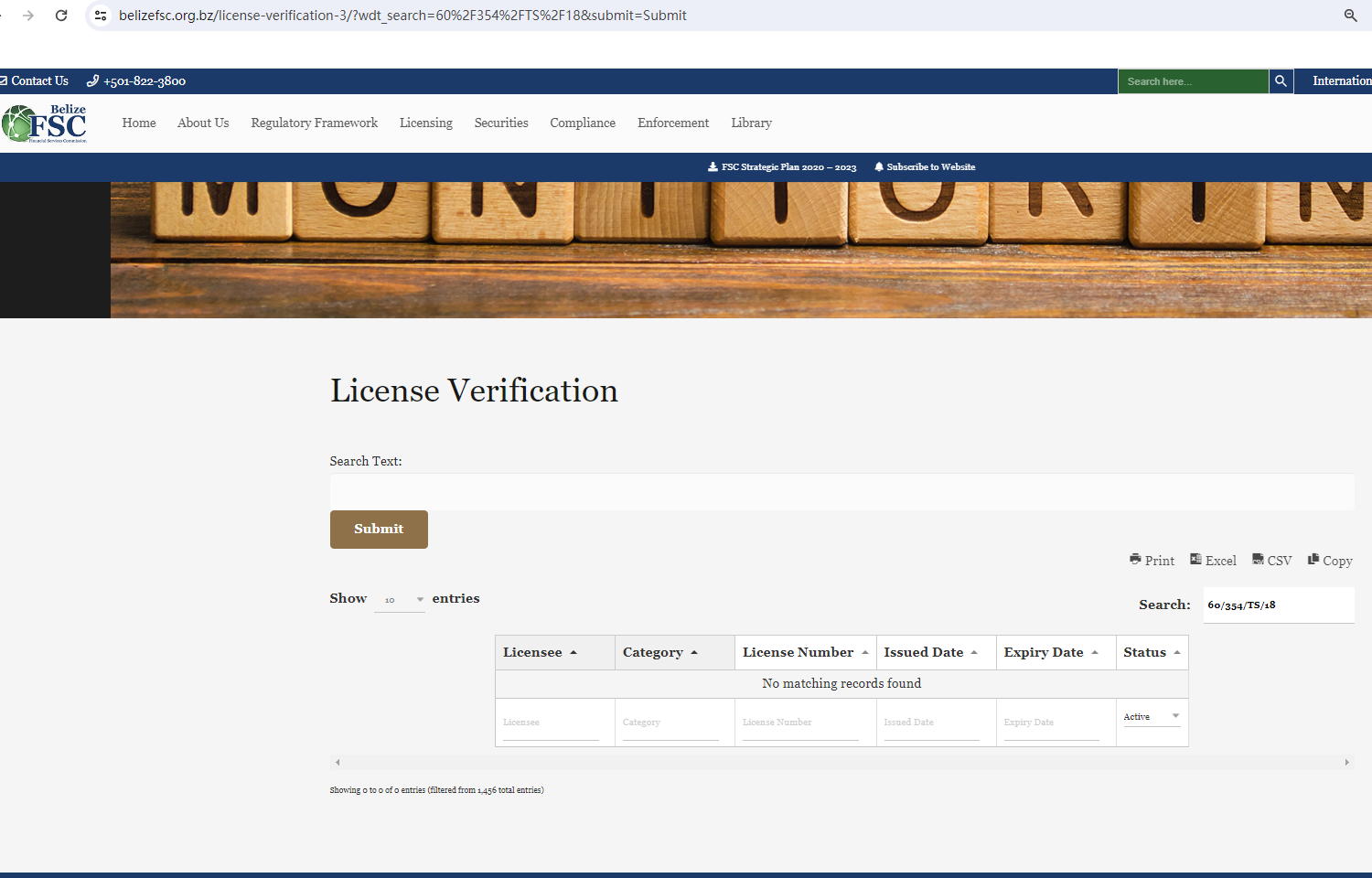Click the site search magnifier icon

(1281, 81)
